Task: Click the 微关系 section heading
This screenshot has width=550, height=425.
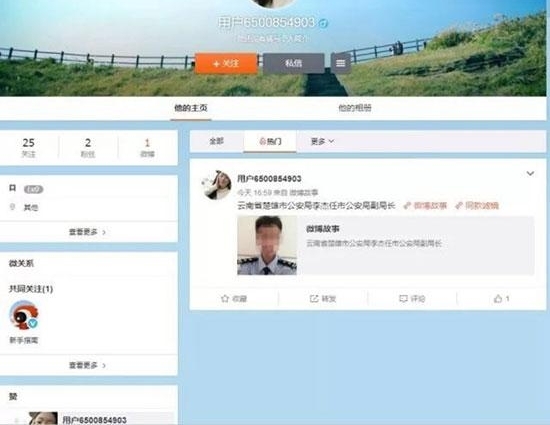Action: click(x=21, y=263)
